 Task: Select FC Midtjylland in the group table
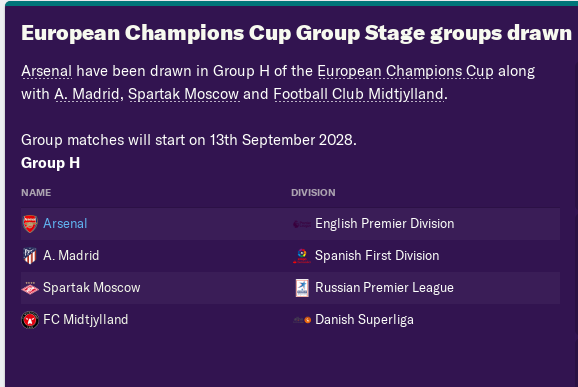(x=86, y=320)
